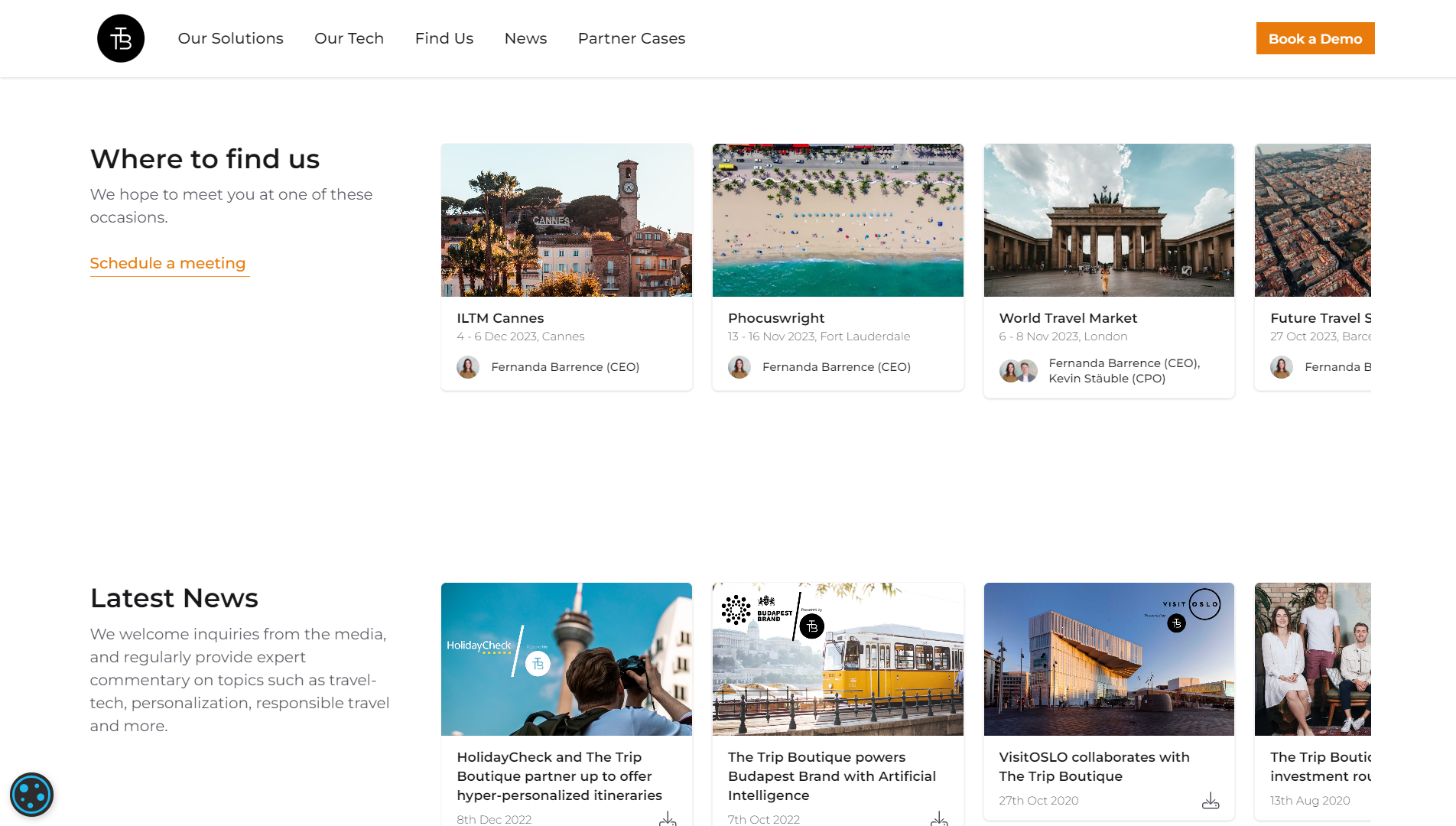Screen dimensions: 1456x826
Task: Click the Future Travel event title
Action: [1321, 318]
